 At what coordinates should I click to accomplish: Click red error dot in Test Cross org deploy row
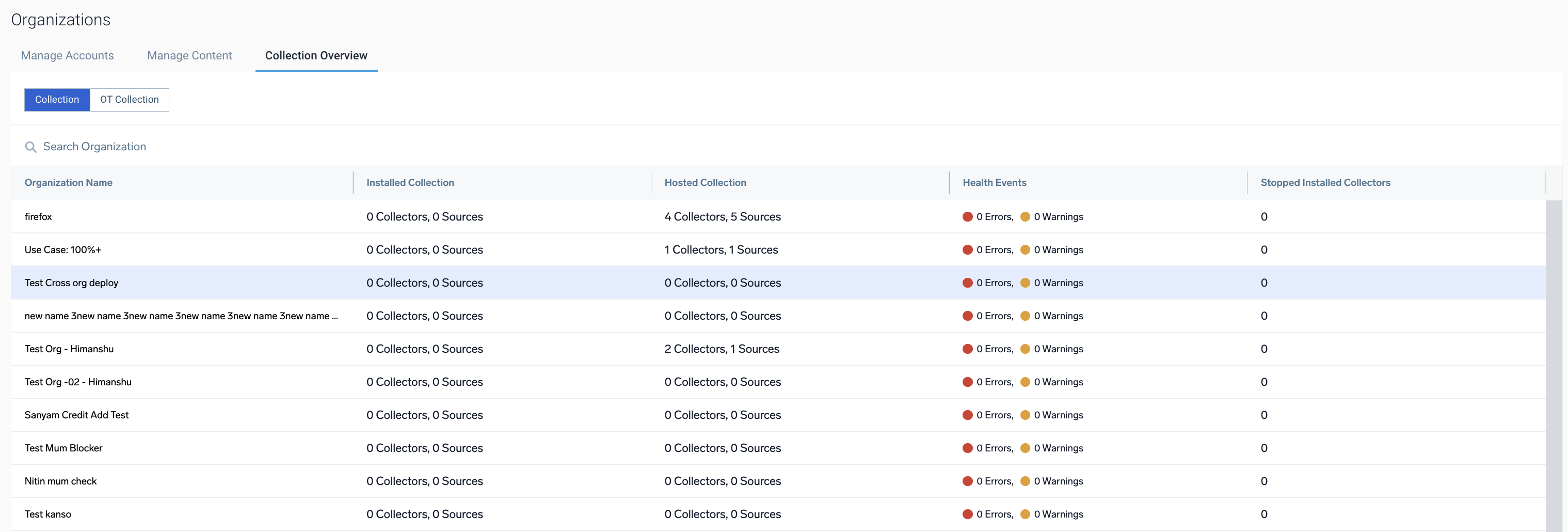[967, 283]
